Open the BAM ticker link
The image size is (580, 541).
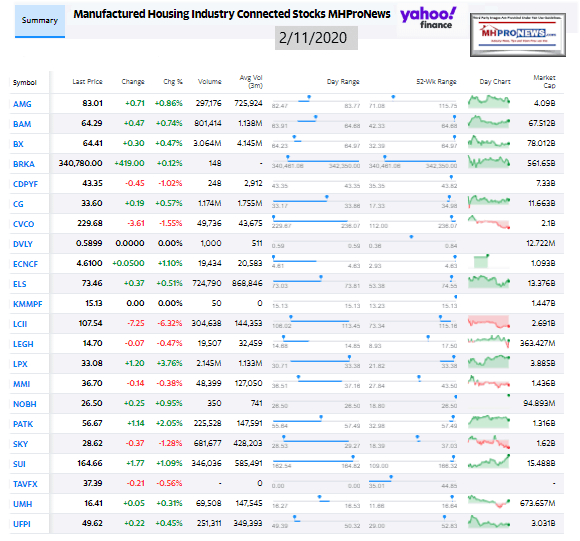[x=22, y=124]
